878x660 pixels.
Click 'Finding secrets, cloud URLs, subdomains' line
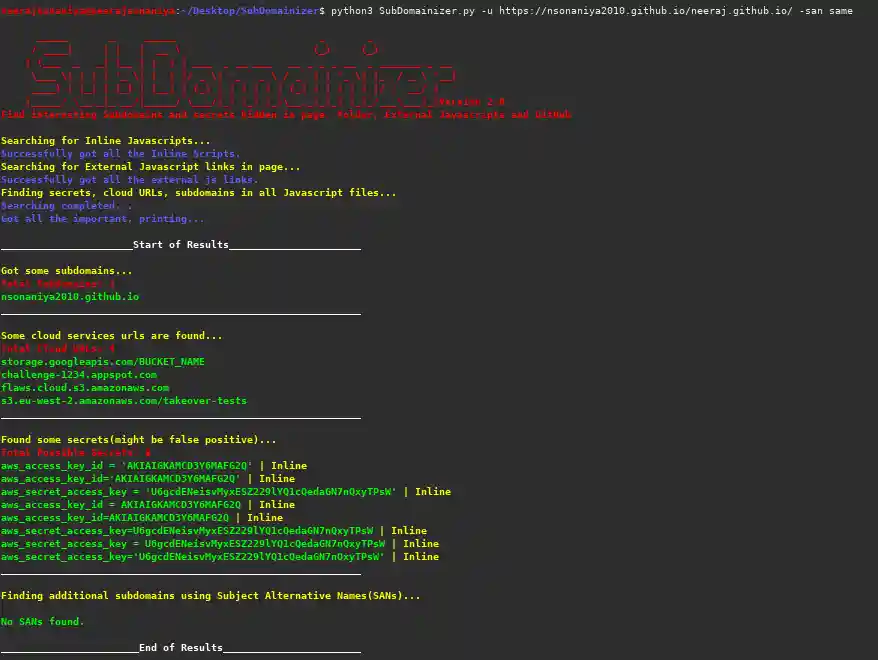coord(199,193)
